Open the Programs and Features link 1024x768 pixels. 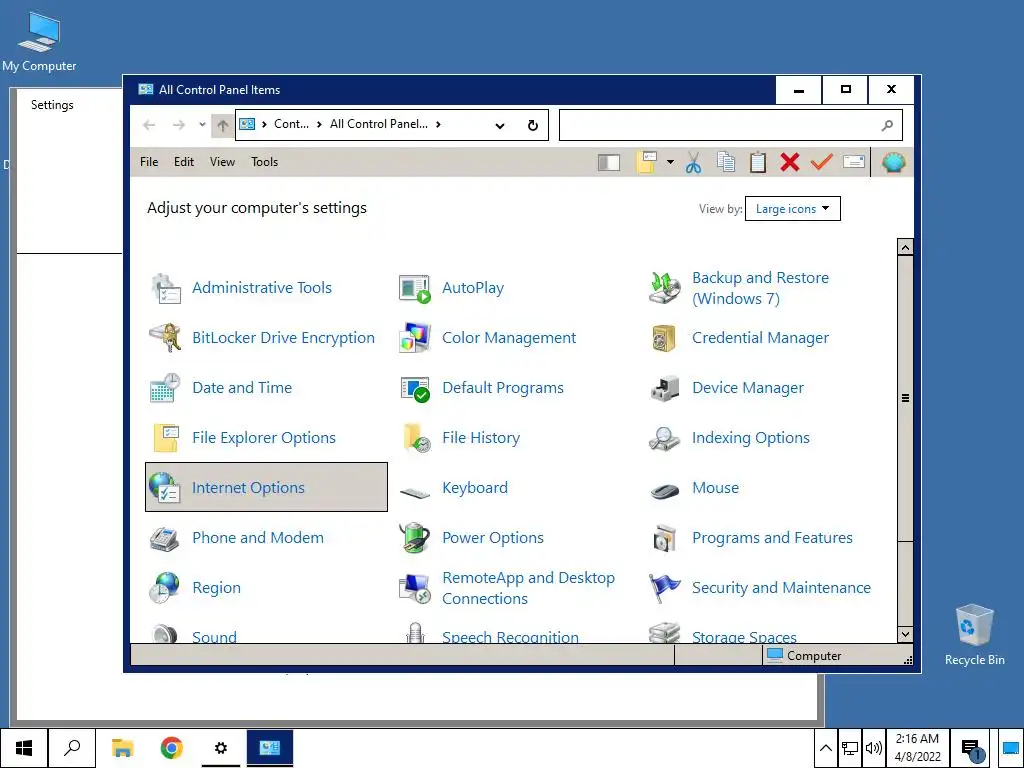[x=772, y=538]
